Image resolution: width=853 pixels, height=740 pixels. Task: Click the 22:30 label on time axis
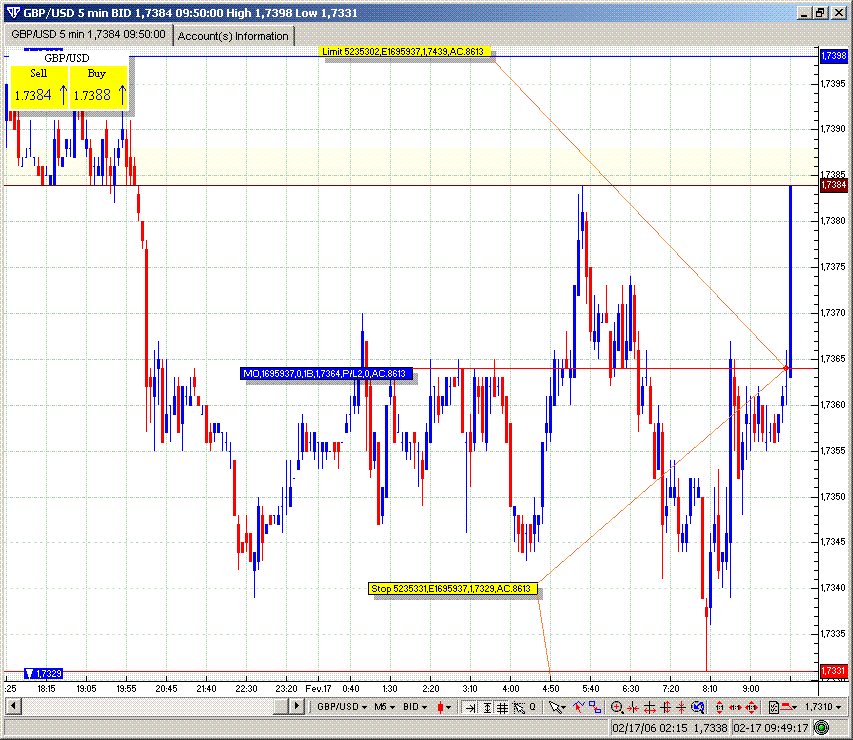pyautogui.click(x=246, y=688)
